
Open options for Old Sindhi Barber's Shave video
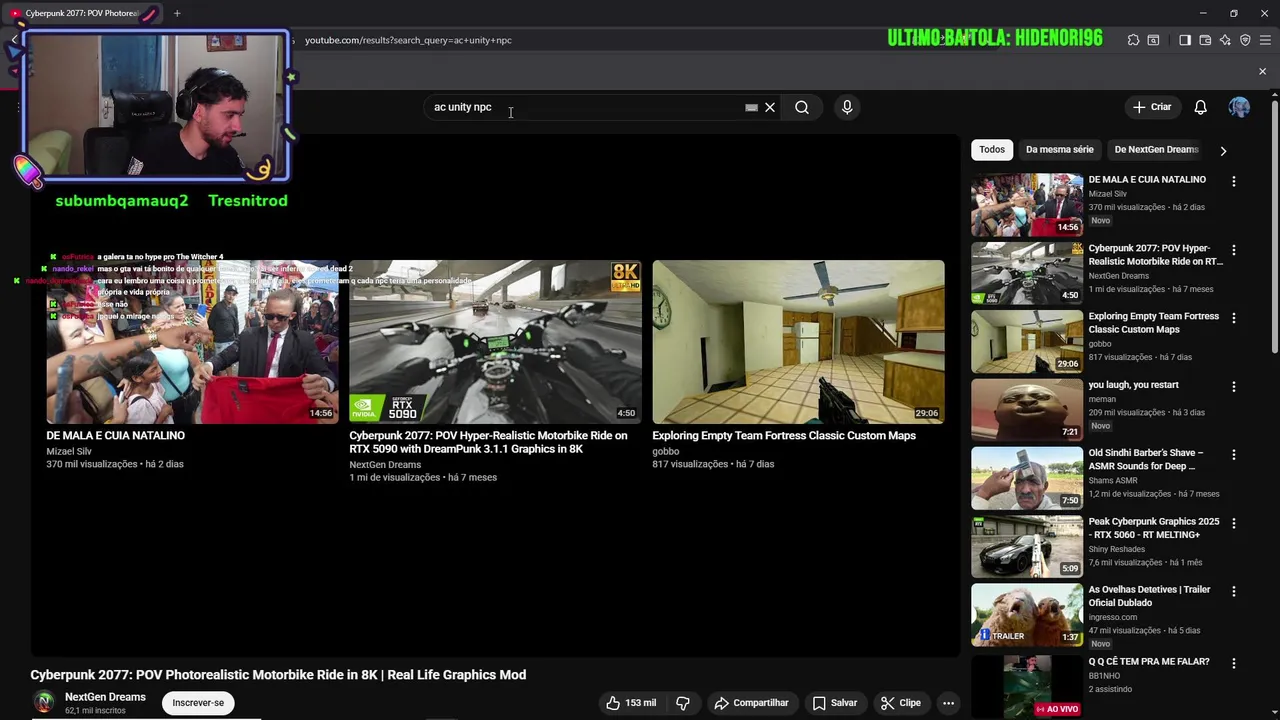click(1233, 454)
